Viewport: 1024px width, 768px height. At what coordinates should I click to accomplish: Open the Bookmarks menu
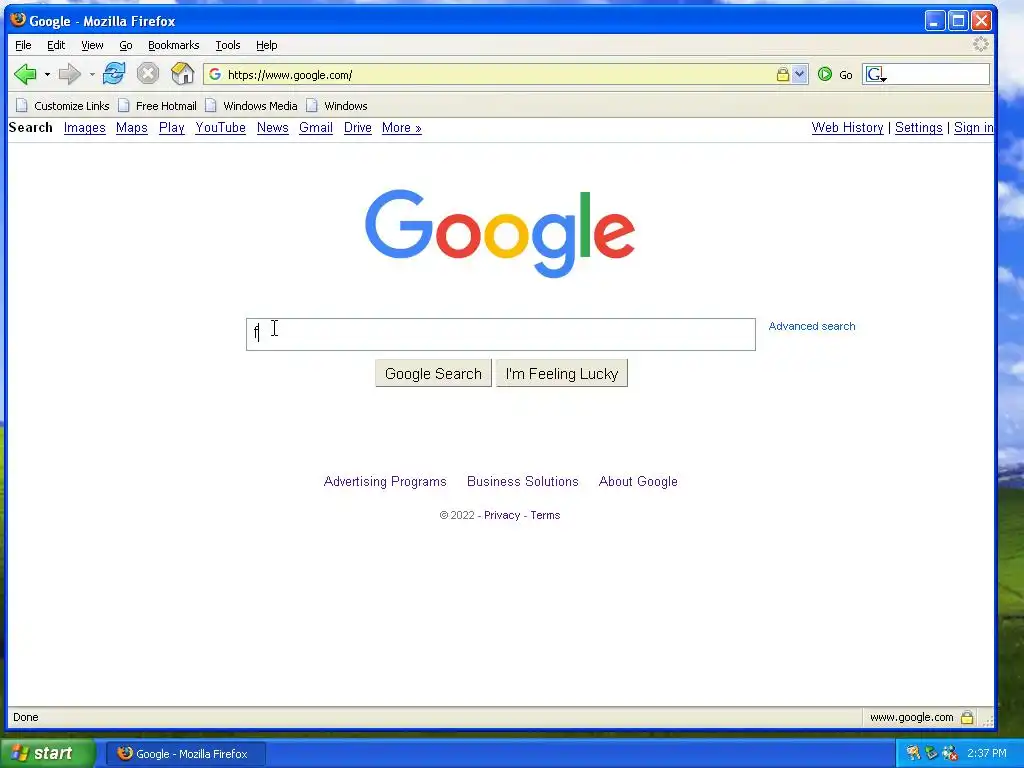pyautogui.click(x=173, y=45)
